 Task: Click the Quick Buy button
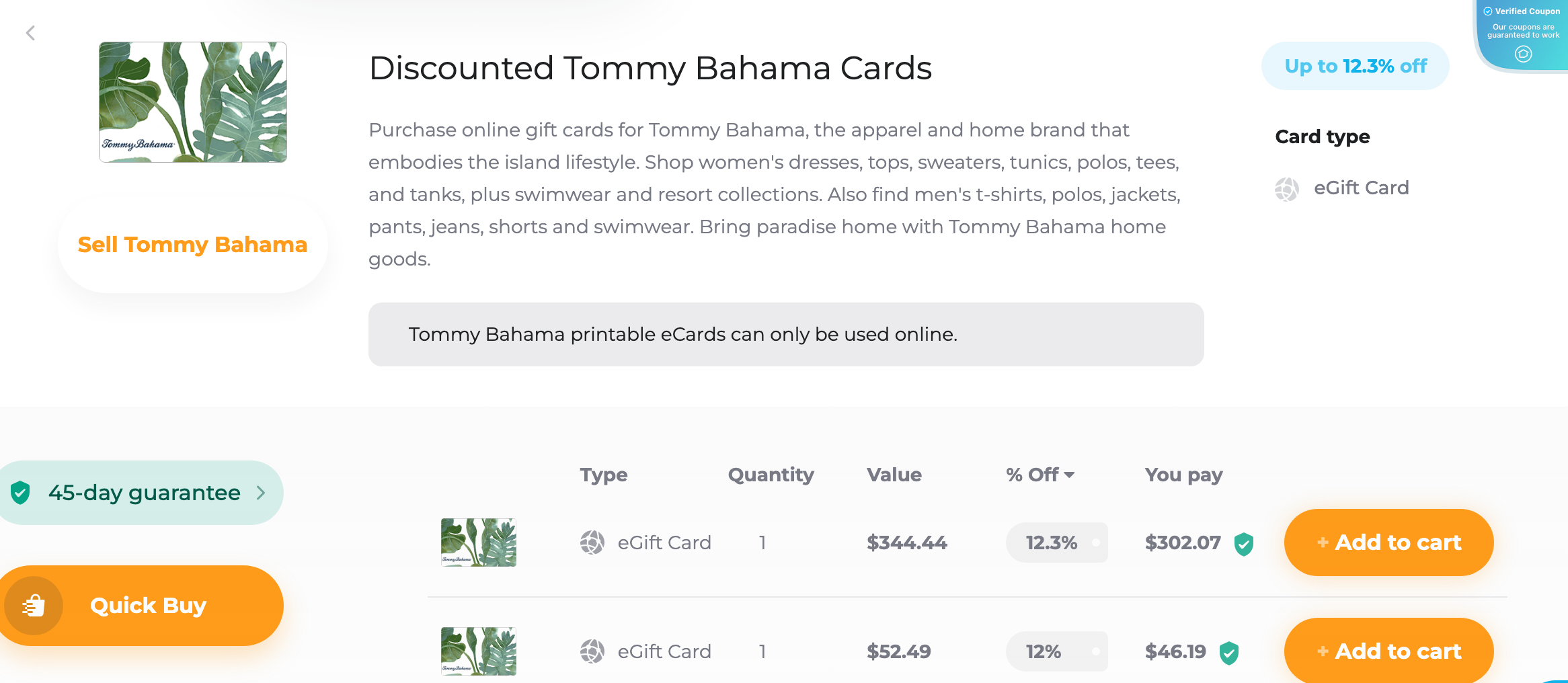coord(148,605)
